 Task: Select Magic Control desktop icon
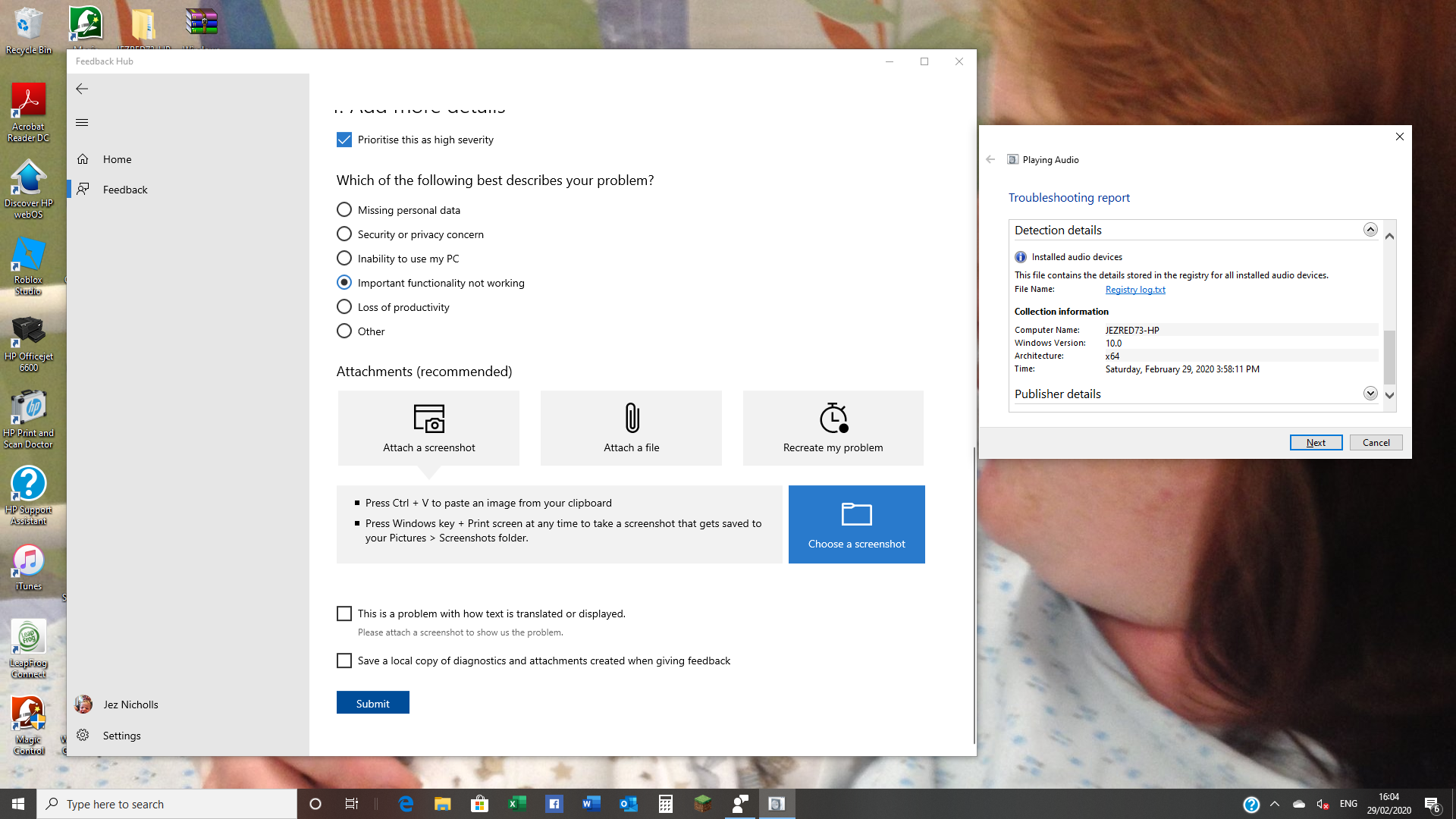point(29,726)
